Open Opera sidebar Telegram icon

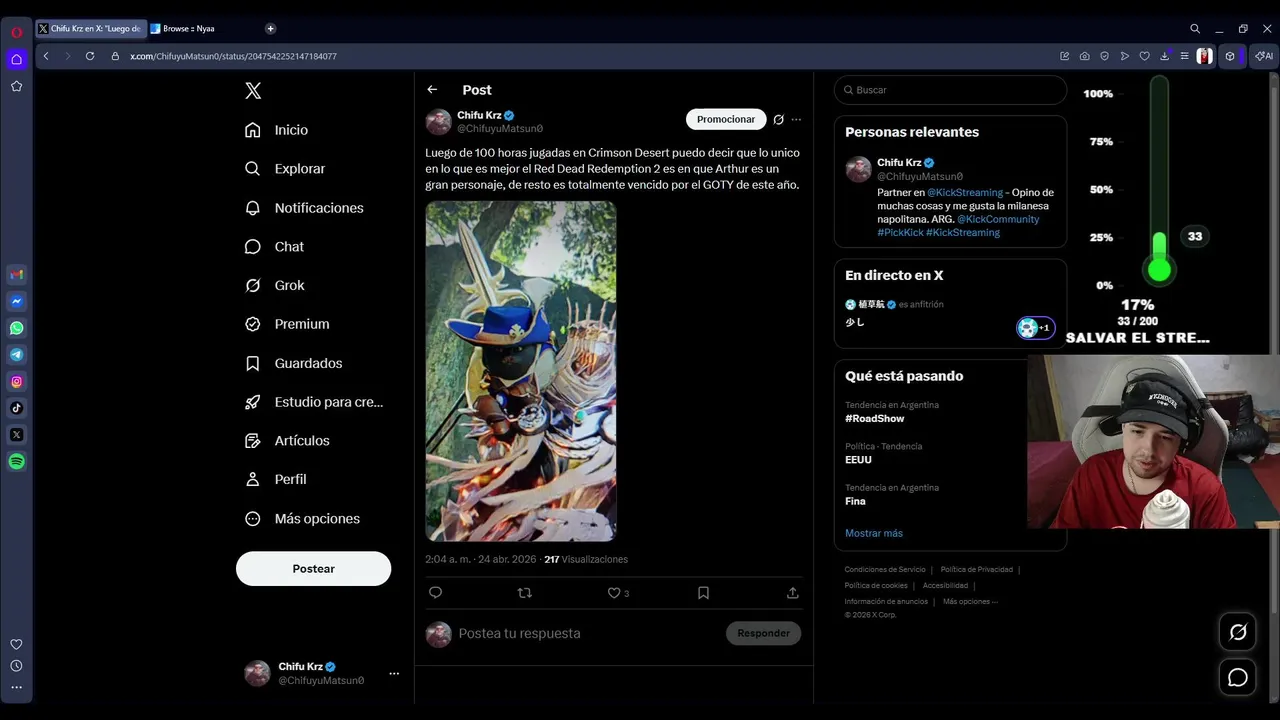tap(17, 355)
